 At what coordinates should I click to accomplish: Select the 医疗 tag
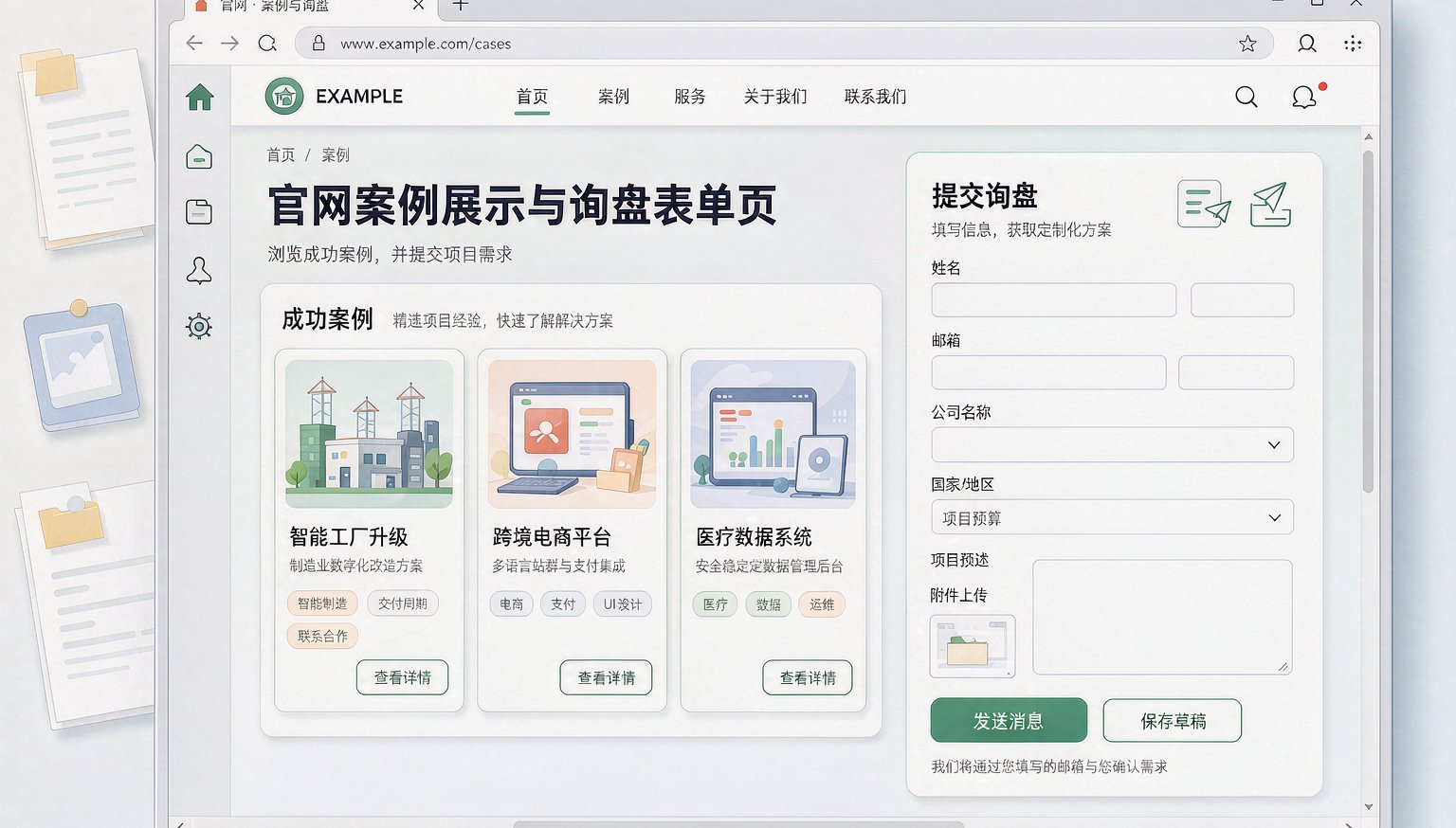coord(716,604)
